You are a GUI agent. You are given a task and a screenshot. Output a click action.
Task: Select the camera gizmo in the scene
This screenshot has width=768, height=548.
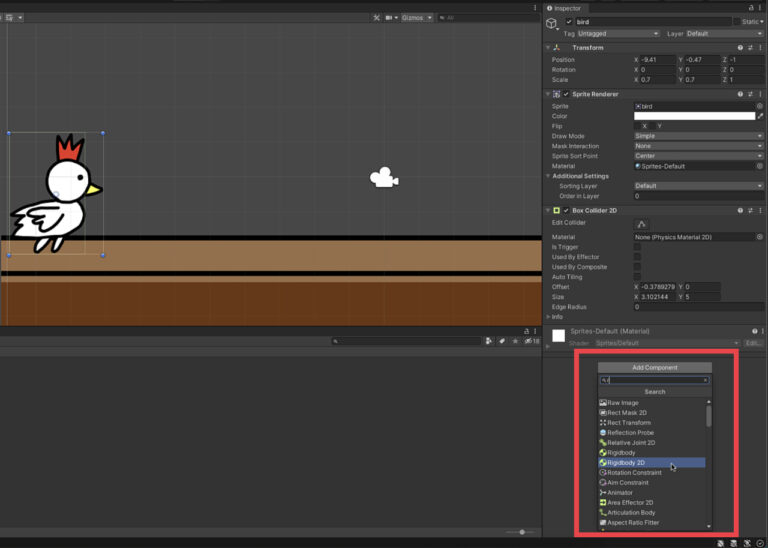(384, 177)
